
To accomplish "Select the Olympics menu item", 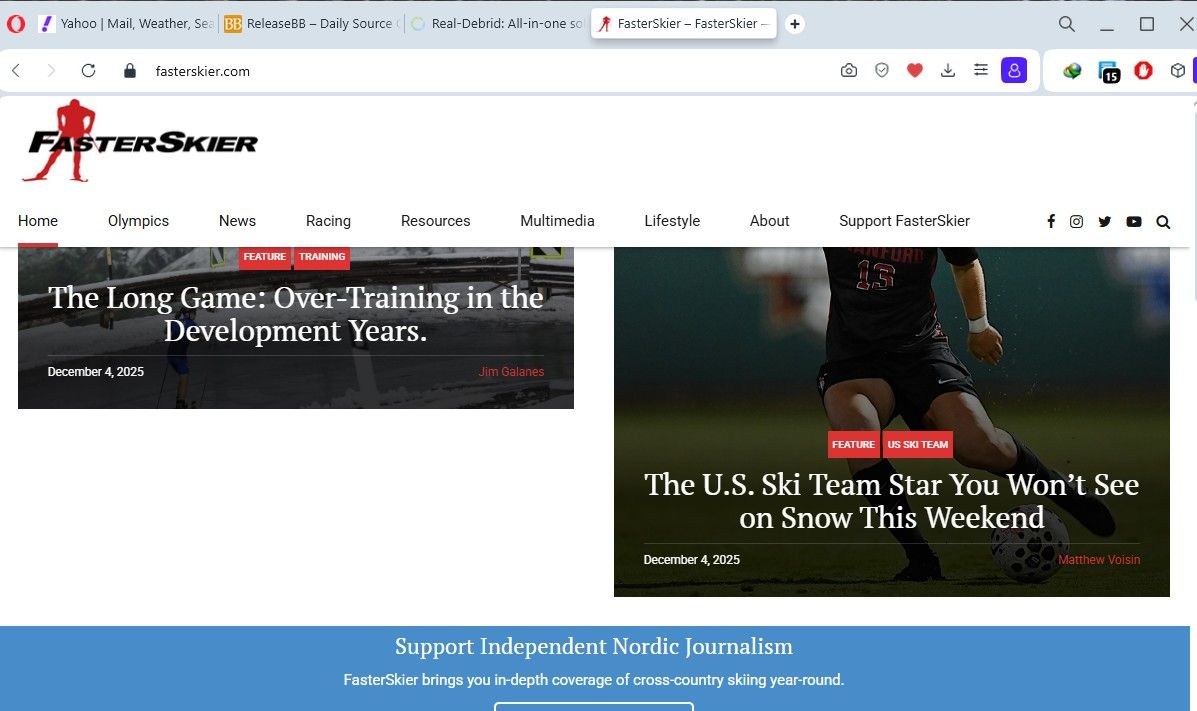I will point(138,221).
